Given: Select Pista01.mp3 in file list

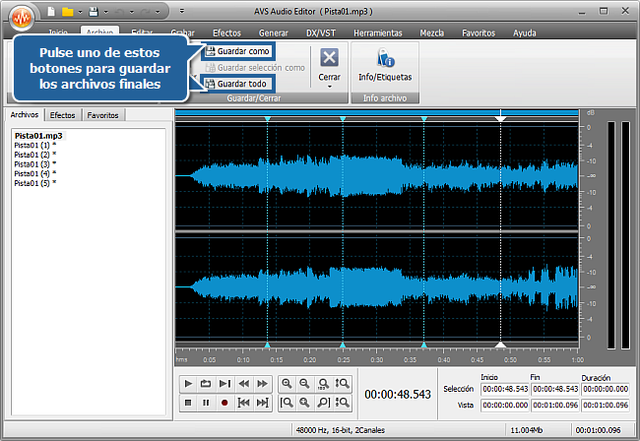Looking at the screenshot, I should (x=38, y=136).
